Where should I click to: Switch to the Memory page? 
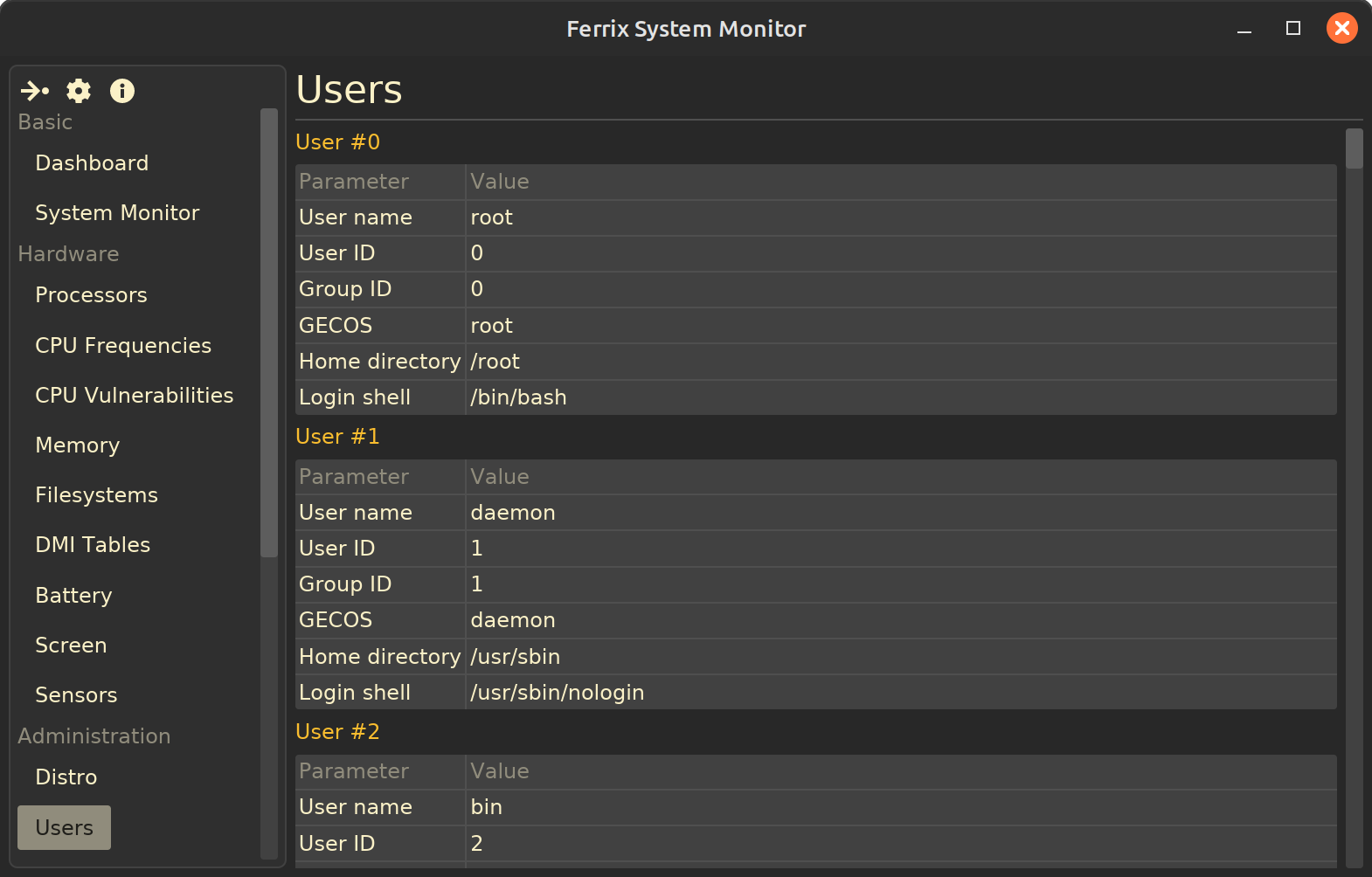click(x=77, y=445)
